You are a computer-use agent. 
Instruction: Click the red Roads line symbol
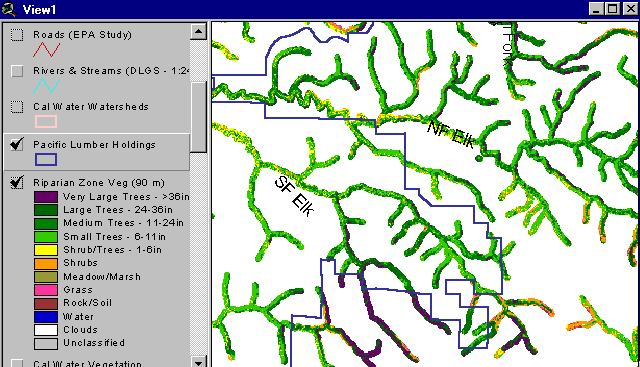point(47,49)
